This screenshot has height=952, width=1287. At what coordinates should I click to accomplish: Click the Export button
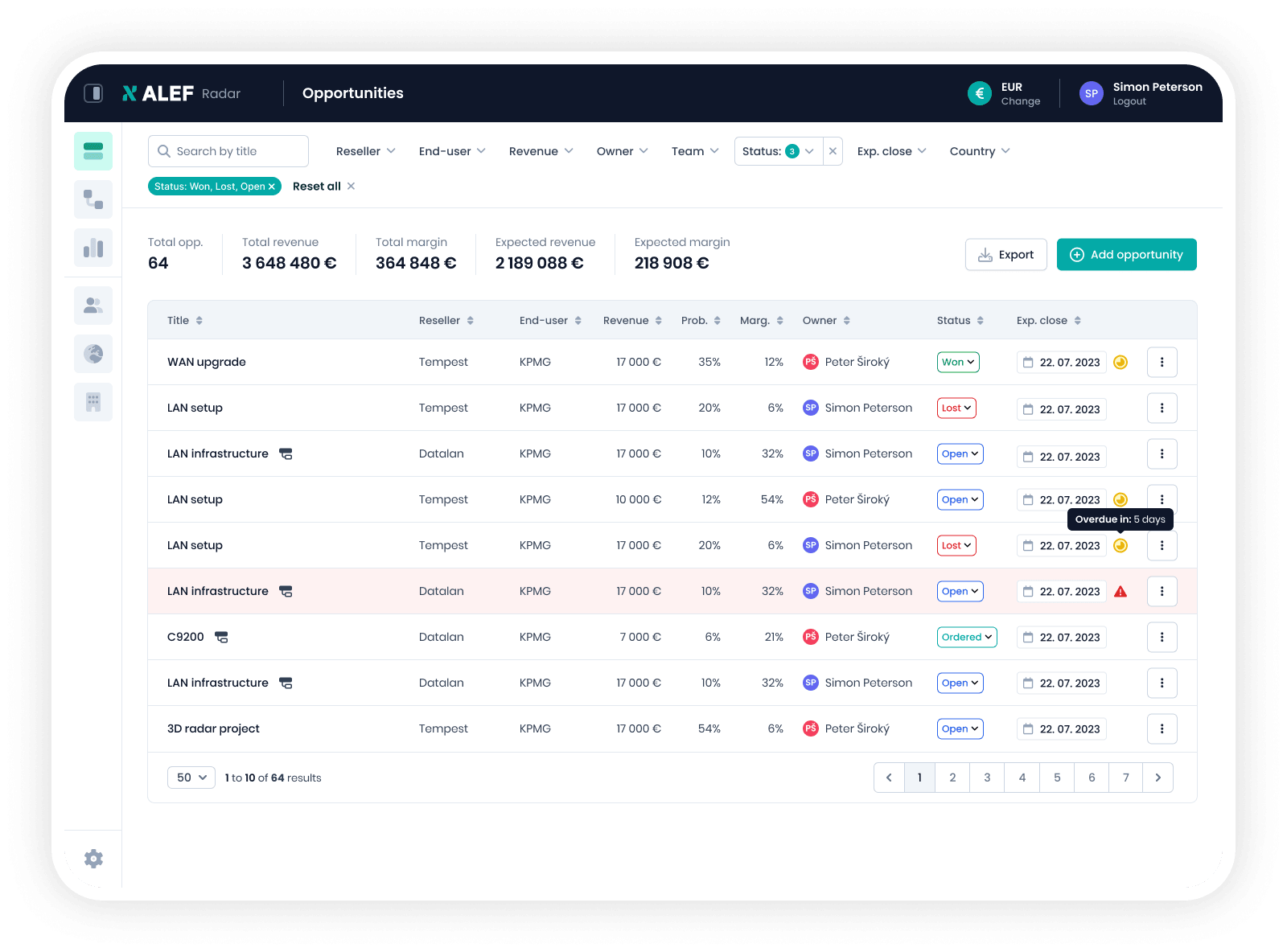coord(1006,255)
